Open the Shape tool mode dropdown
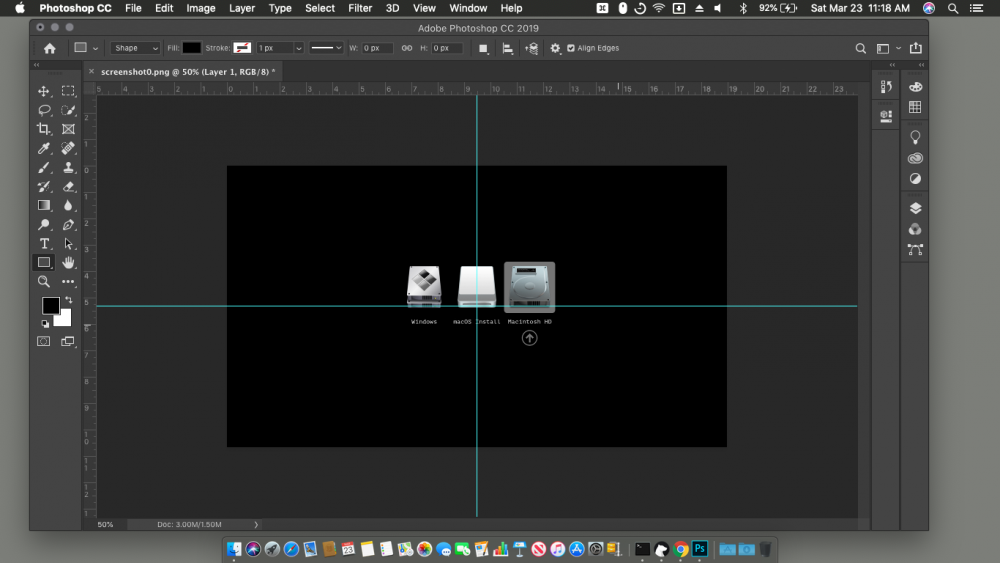This screenshot has height=563, width=1000. pyautogui.click(x=135, y=48)
